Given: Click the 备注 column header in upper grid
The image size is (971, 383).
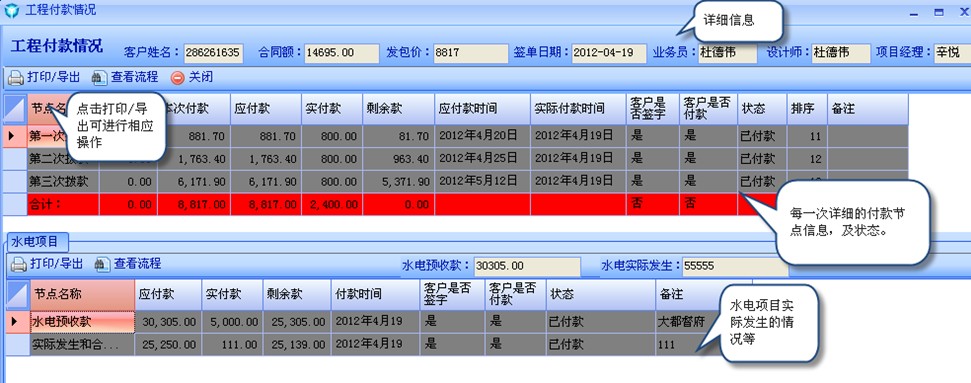Looking at the screenshot, I should coord(868,109).
